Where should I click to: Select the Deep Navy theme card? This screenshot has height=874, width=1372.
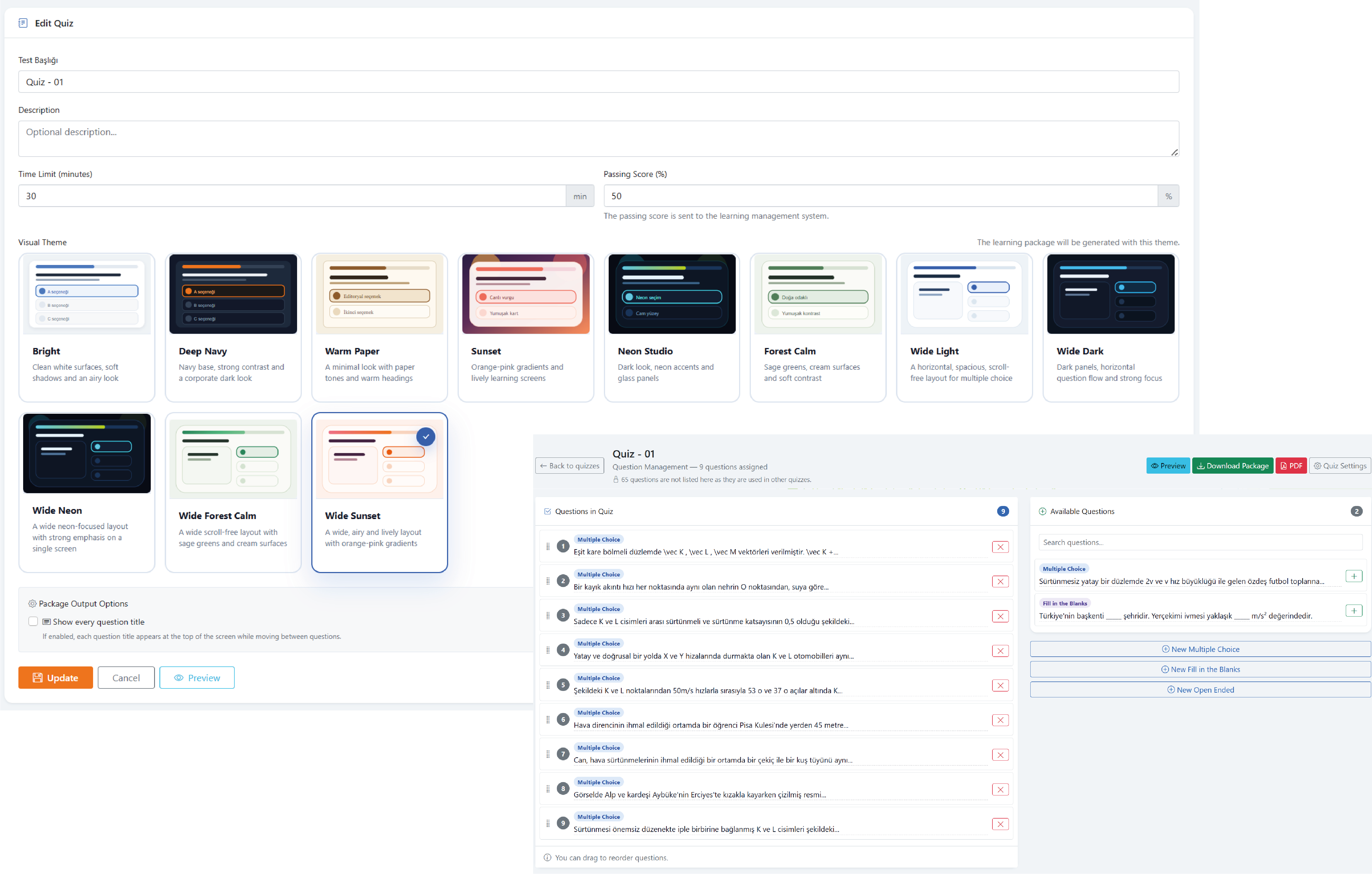tap(233, 327)
